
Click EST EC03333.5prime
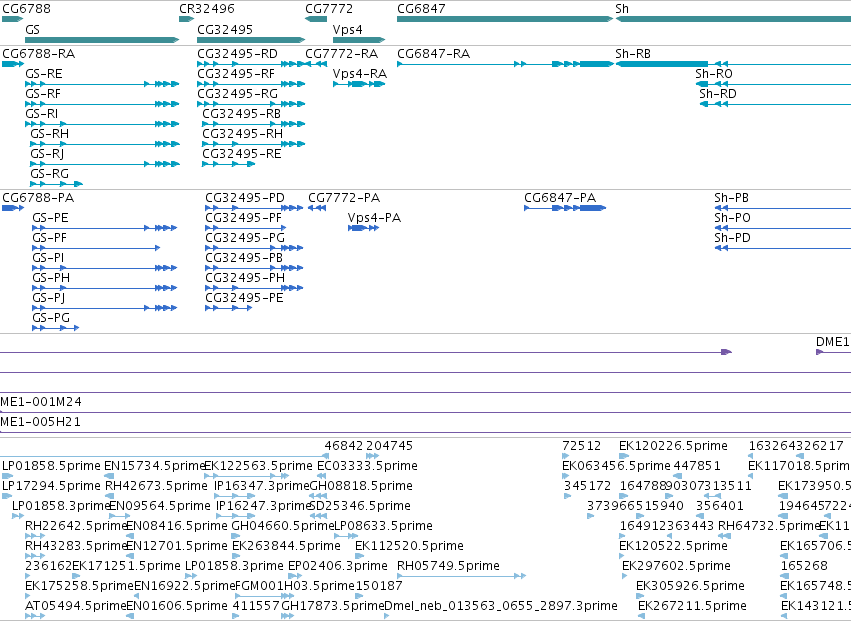tap(367, 466)
